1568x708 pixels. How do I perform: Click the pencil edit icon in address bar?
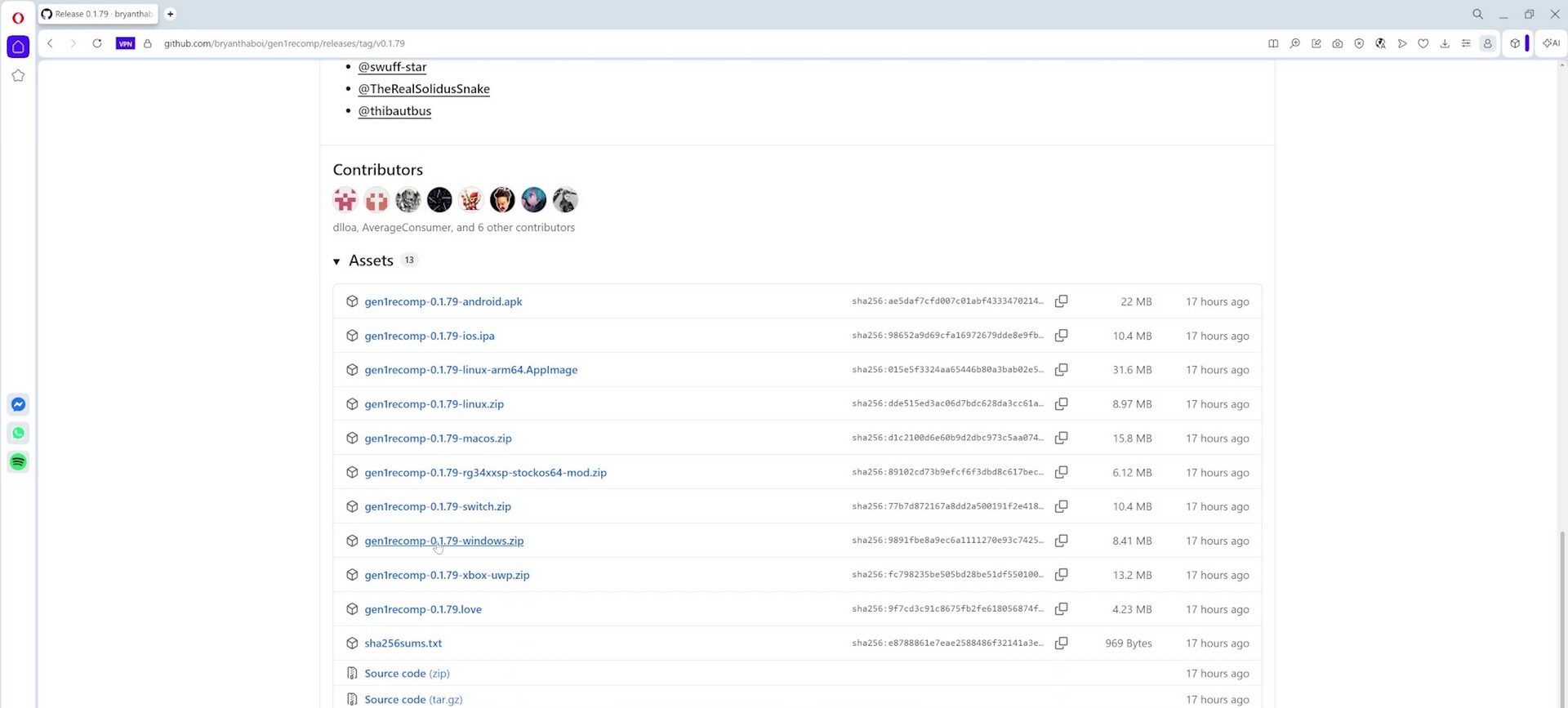[1316, 43]
